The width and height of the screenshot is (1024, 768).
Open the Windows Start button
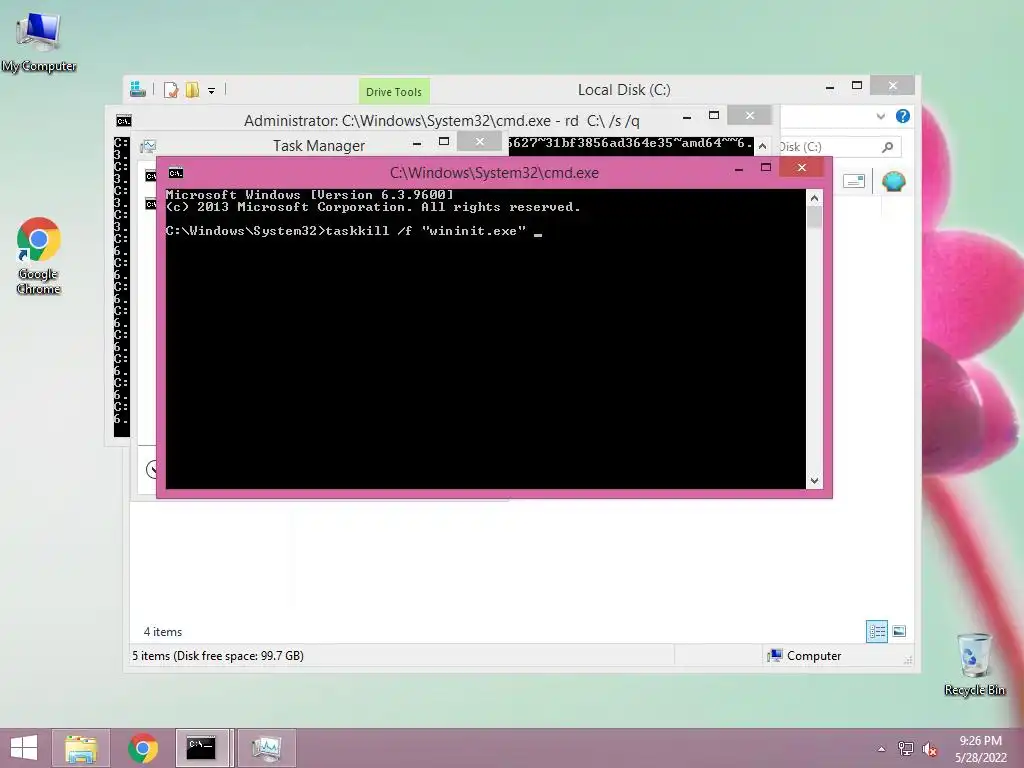pyautogui.click(x=24, y=748)
